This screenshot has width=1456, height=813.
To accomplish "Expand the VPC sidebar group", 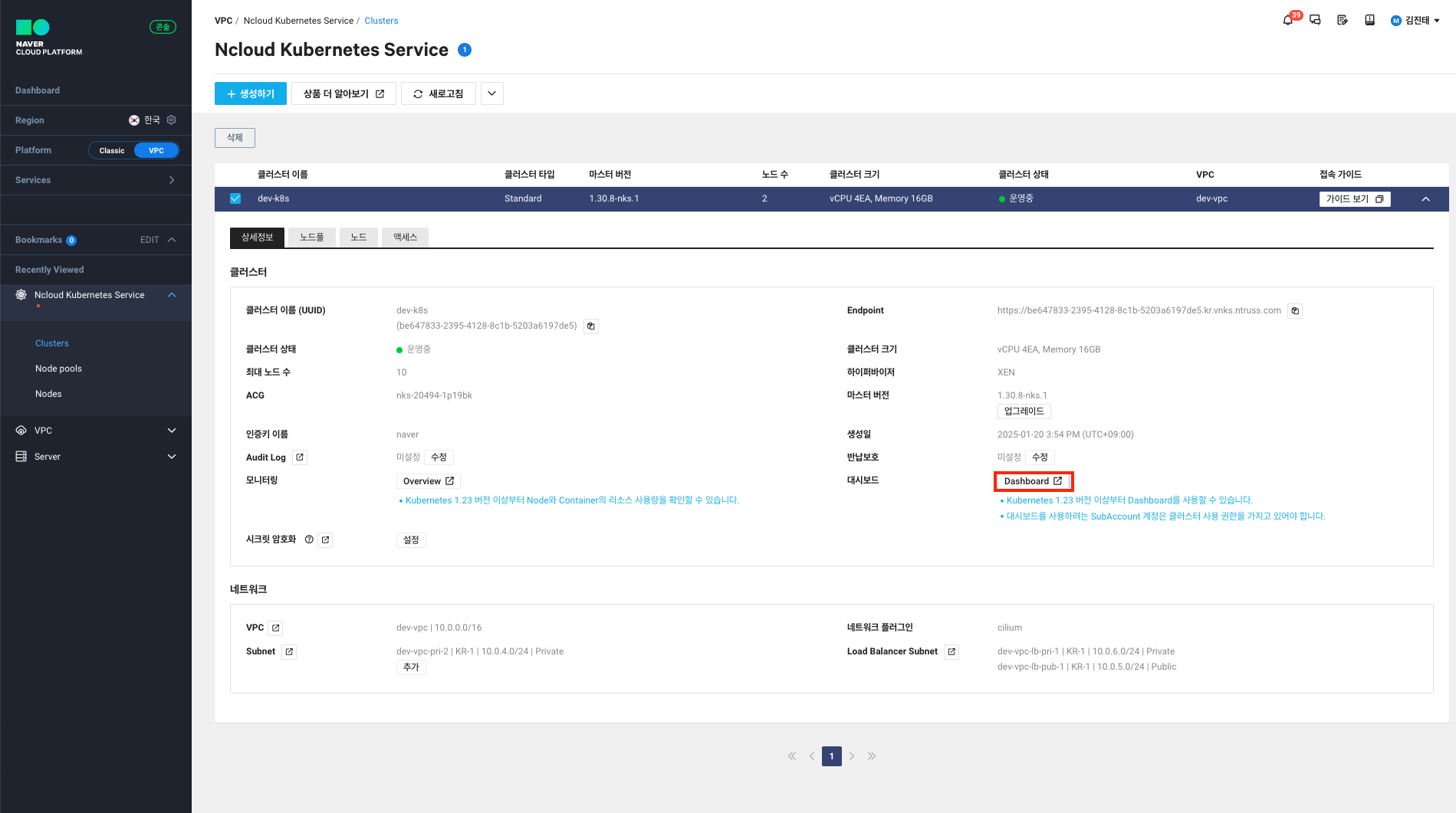I will 172,431.
